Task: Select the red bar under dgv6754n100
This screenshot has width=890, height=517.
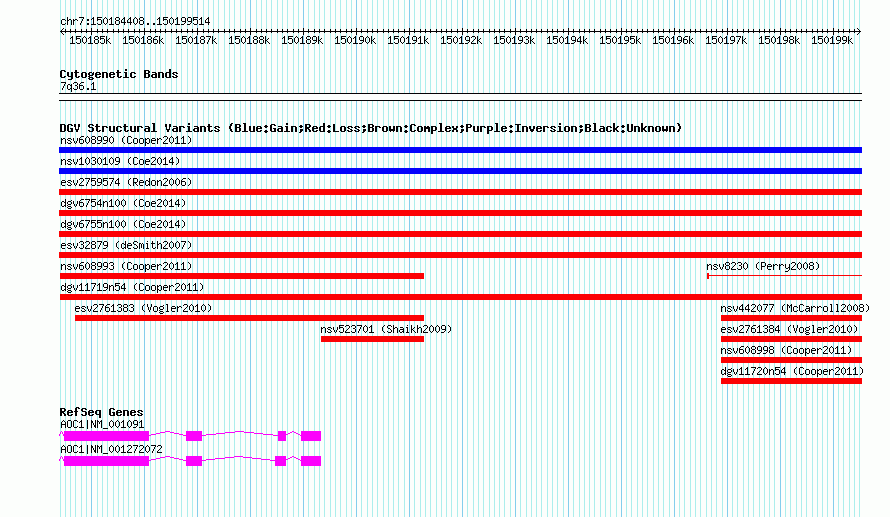Action: 460,213
